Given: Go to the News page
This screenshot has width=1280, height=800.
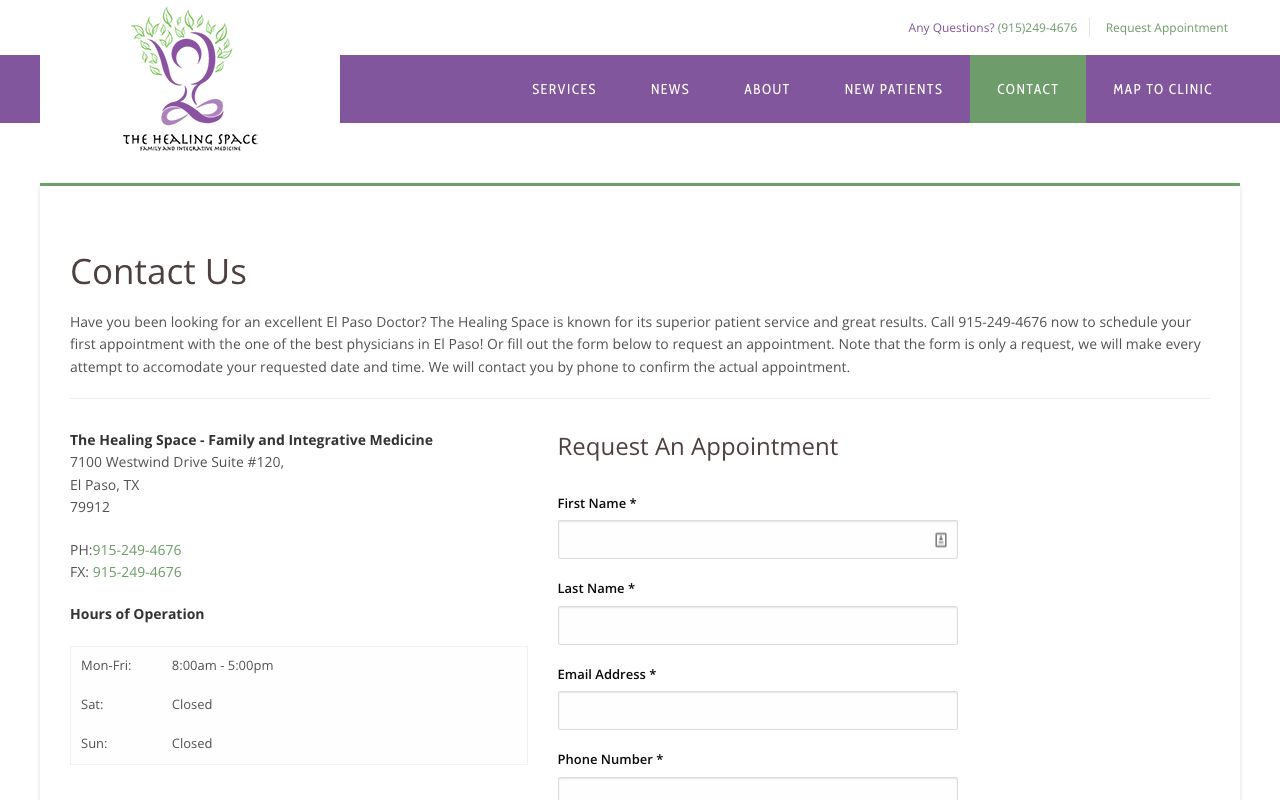Looking at the screenshot, I should click(x=670, y=90).
